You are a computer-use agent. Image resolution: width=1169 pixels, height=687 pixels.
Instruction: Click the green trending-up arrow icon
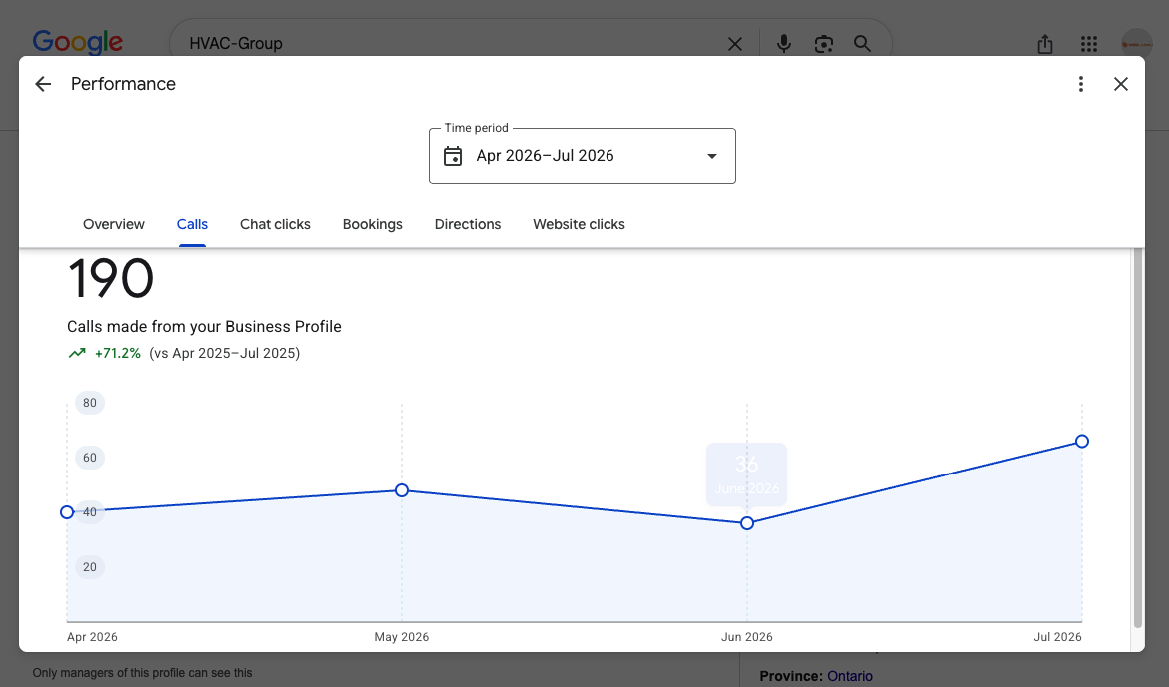[77, 354]
